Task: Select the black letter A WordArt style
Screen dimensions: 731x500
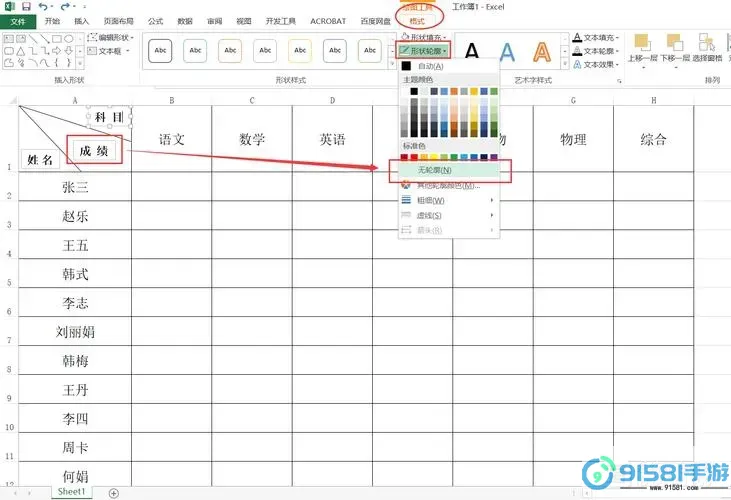Action: (471, 50)
